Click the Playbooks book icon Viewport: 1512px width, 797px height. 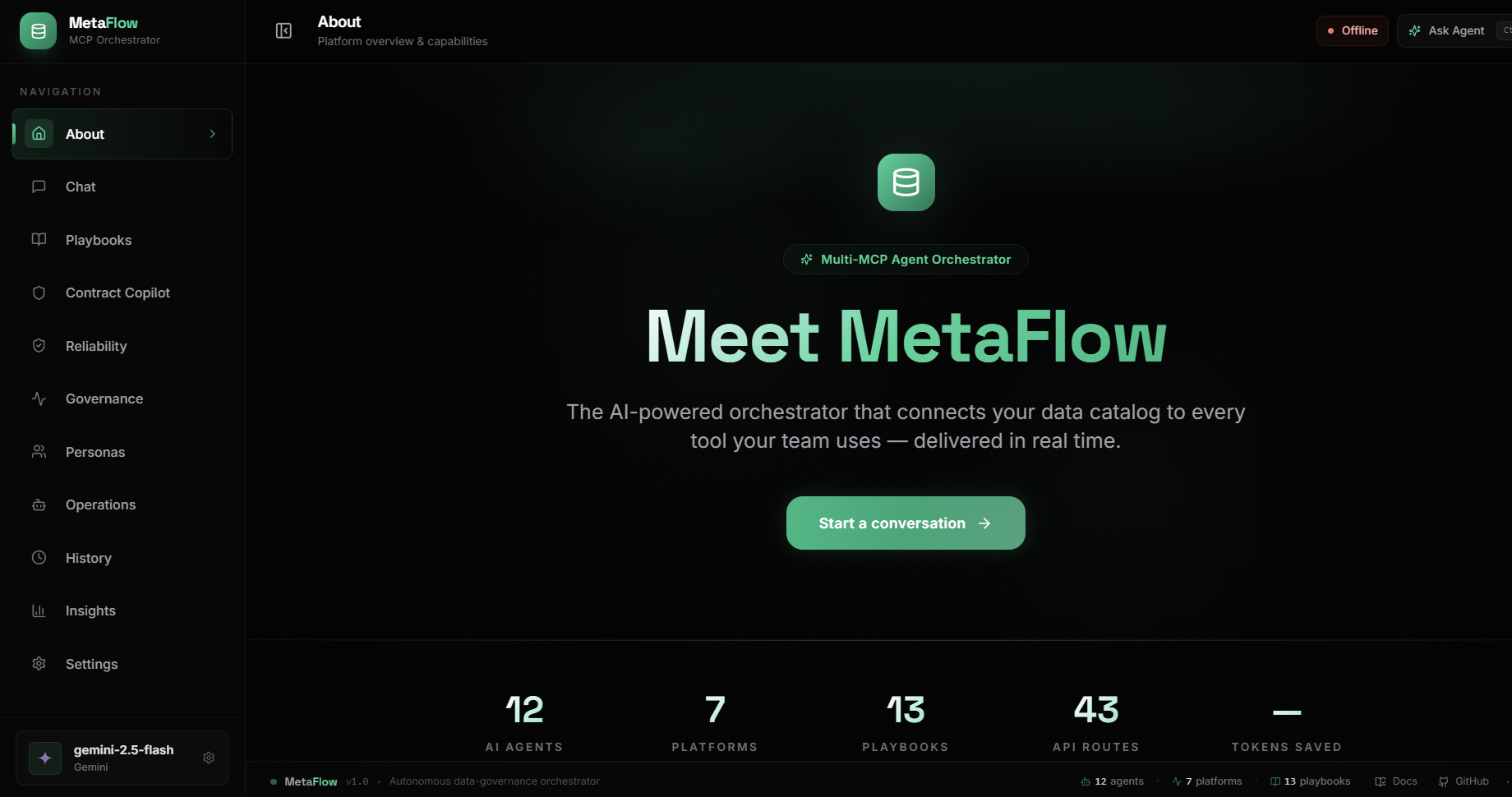(x=39, y=240)
